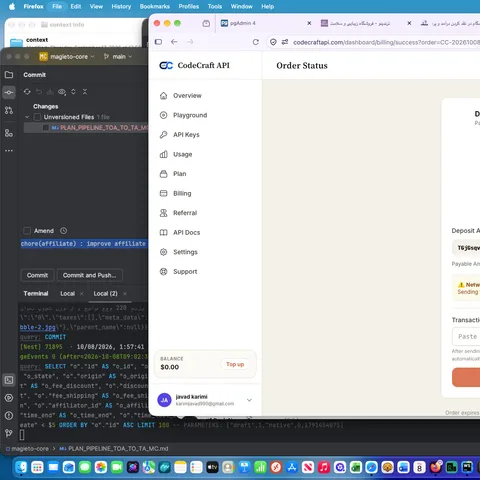Image resolution: width=480 pixels, height=480 pixels.
Task: Toggle the view options eye icon
Action: click(x=62, y=92)
